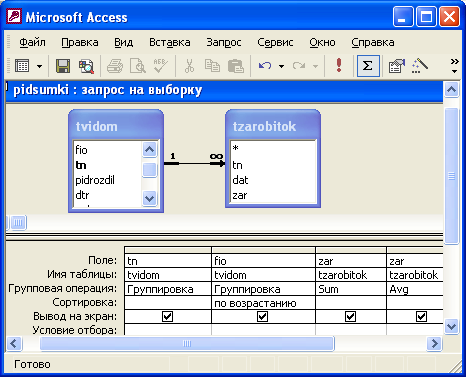Viewport: 466px width, 377px height.
Task: Open the Properties toolbar icon
Action: click(x=396, y=66)
